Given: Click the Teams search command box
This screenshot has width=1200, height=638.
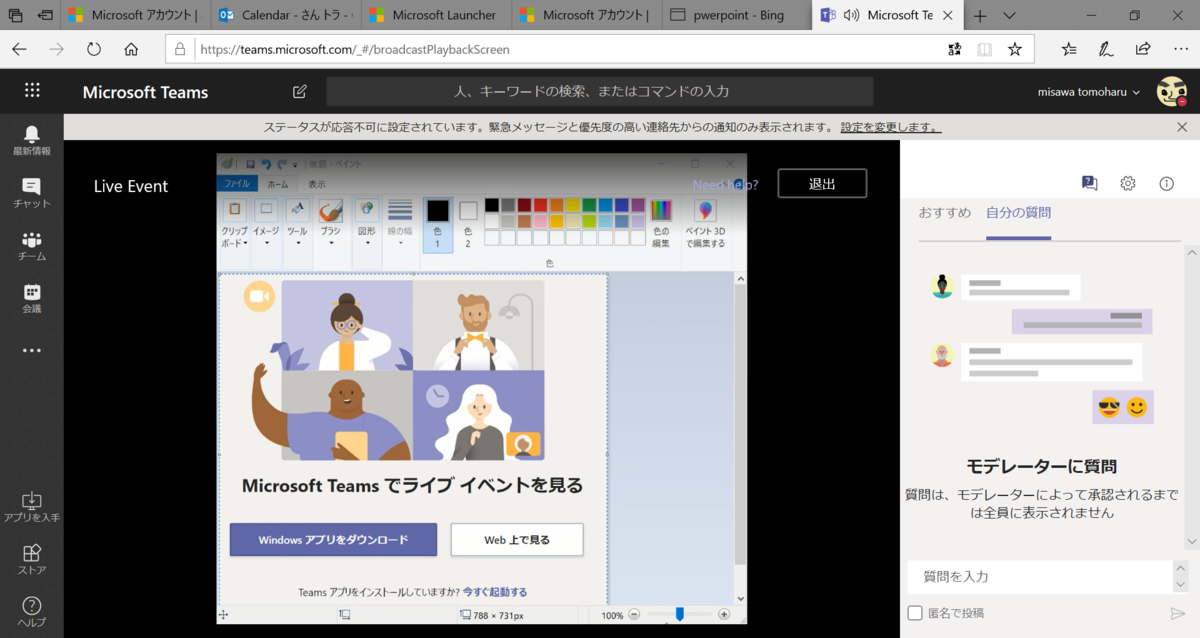Looking at the screenshot, I should (599, 91).
